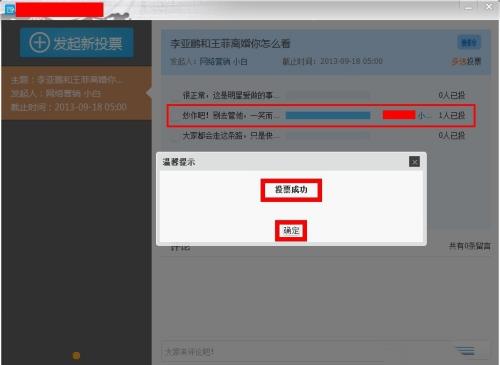Close the 温馨提示 dialog with its X
Screen dimensions: 500x365
tap(414, 162)
